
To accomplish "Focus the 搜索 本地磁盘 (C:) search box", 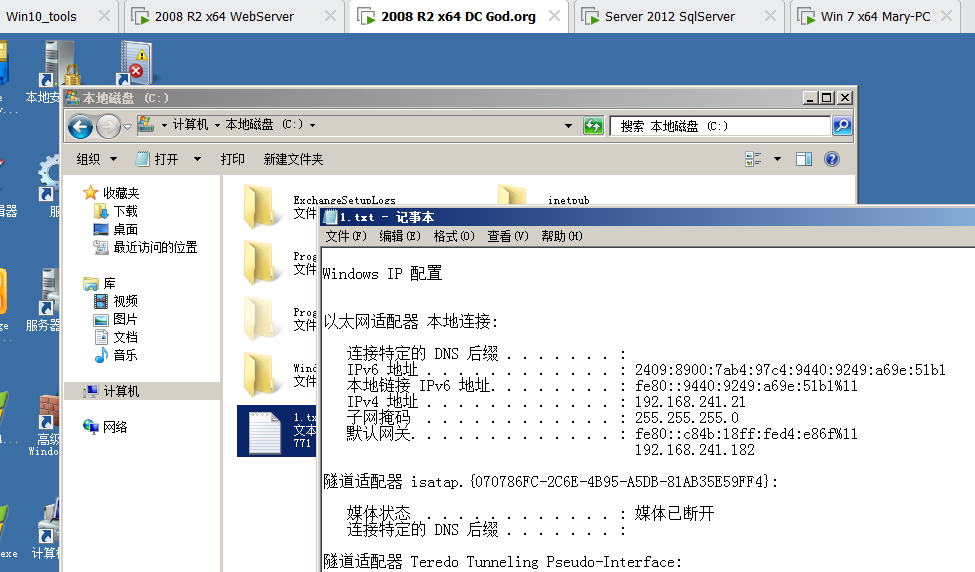I will (721, 126).
